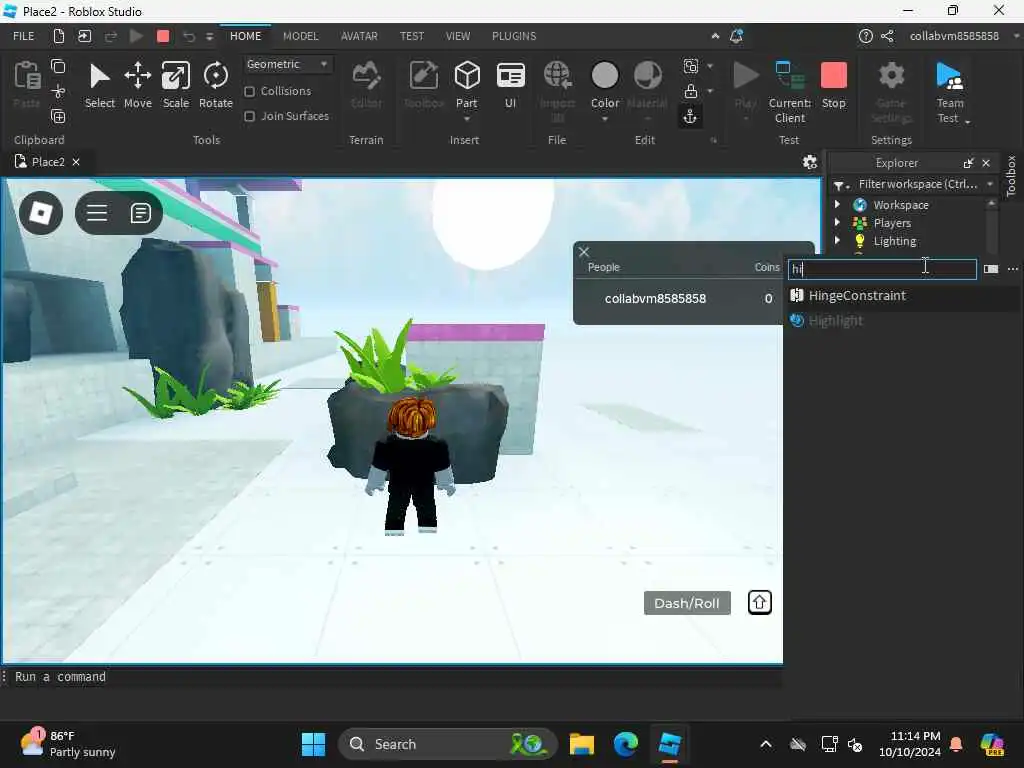Open the Color dropdown arrow
1024x768 pixels.
pyautogui.click(x=605, y=119)
